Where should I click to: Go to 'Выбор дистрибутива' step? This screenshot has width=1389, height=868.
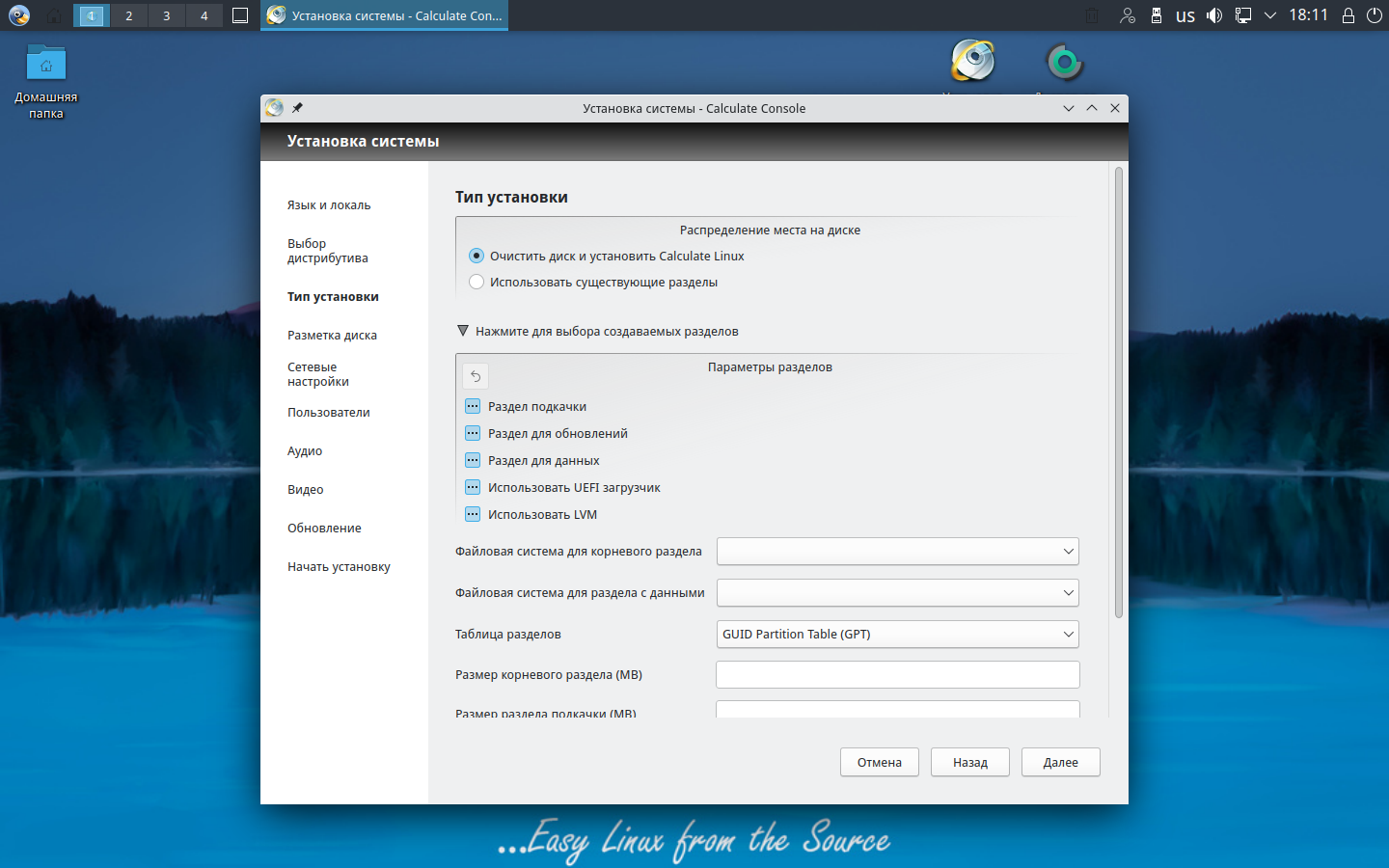coord(328,251)
